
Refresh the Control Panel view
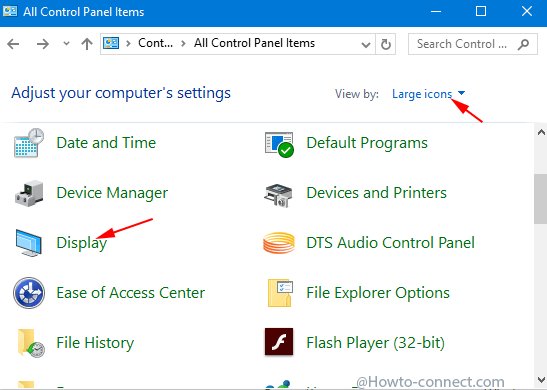click(385, 44)
